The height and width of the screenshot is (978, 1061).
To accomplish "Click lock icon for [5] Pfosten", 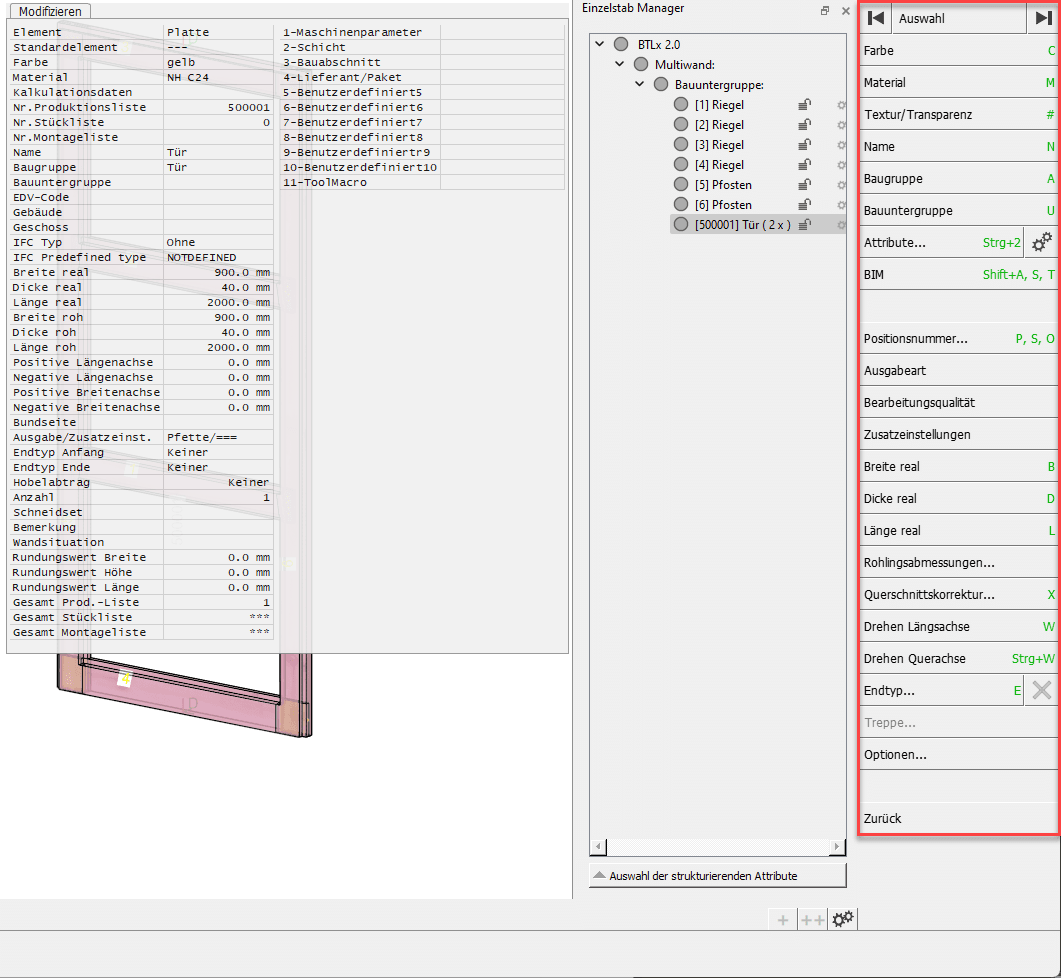I will (x=804, y=185).
